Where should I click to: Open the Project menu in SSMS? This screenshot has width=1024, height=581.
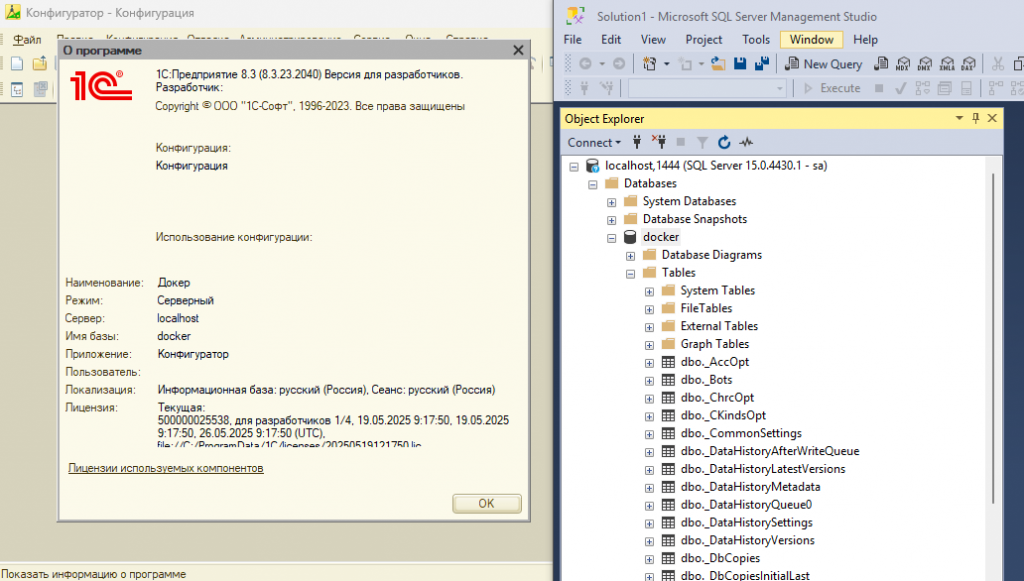coord(703,40)
